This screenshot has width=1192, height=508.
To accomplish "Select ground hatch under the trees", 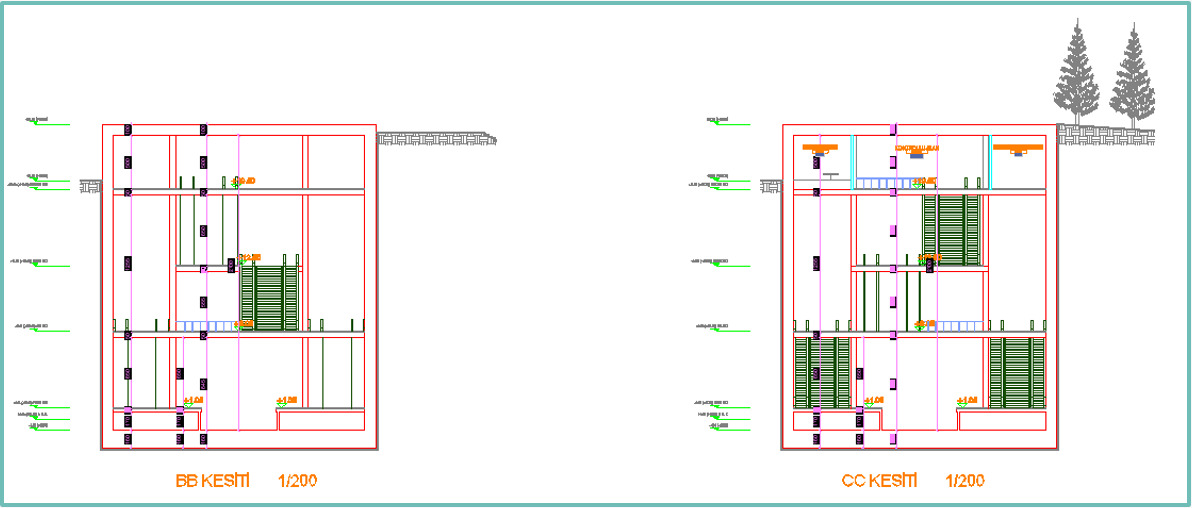I will 1108,134.
